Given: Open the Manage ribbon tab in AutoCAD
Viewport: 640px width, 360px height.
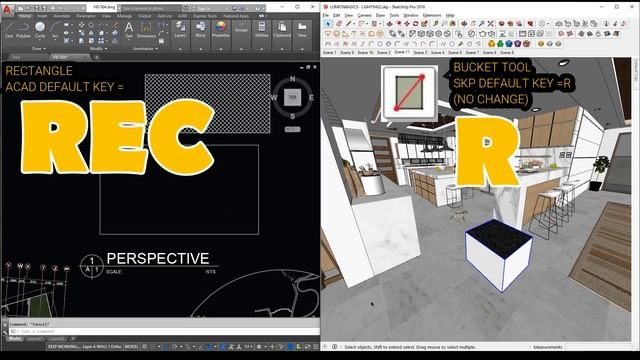Looking at the screenshot, I should (x=124, y=16).
